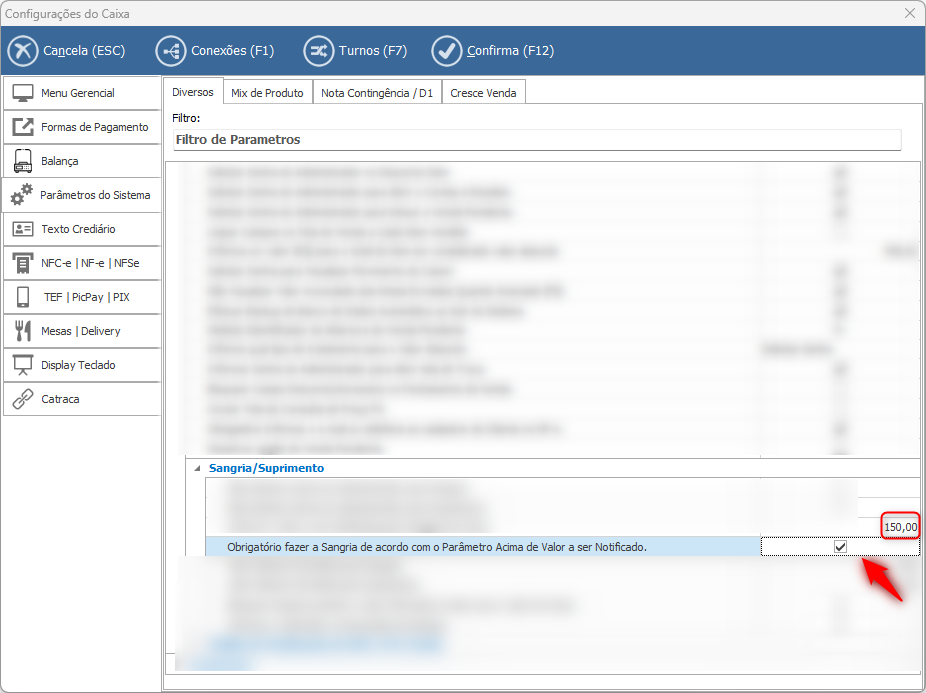Switch to Mix de Produto tab
The image size is (926, 693).
tap(267, 93)
